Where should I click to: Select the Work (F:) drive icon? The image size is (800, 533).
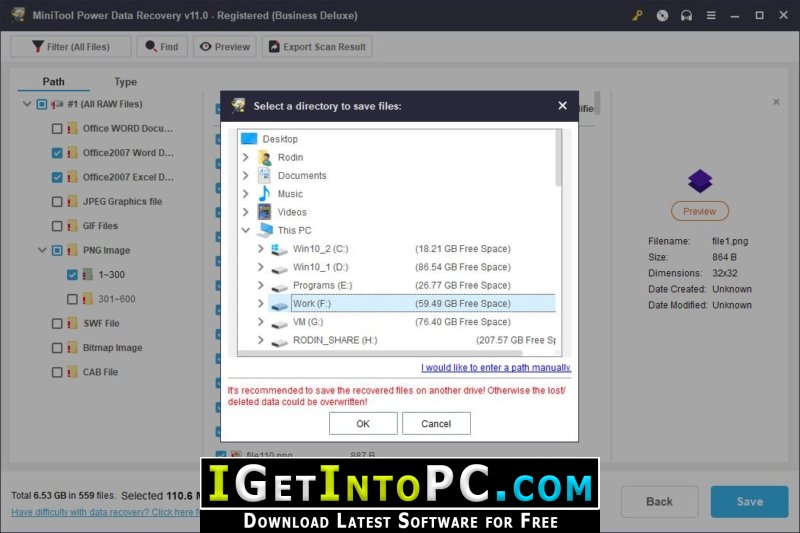click(x=279, y=304)
